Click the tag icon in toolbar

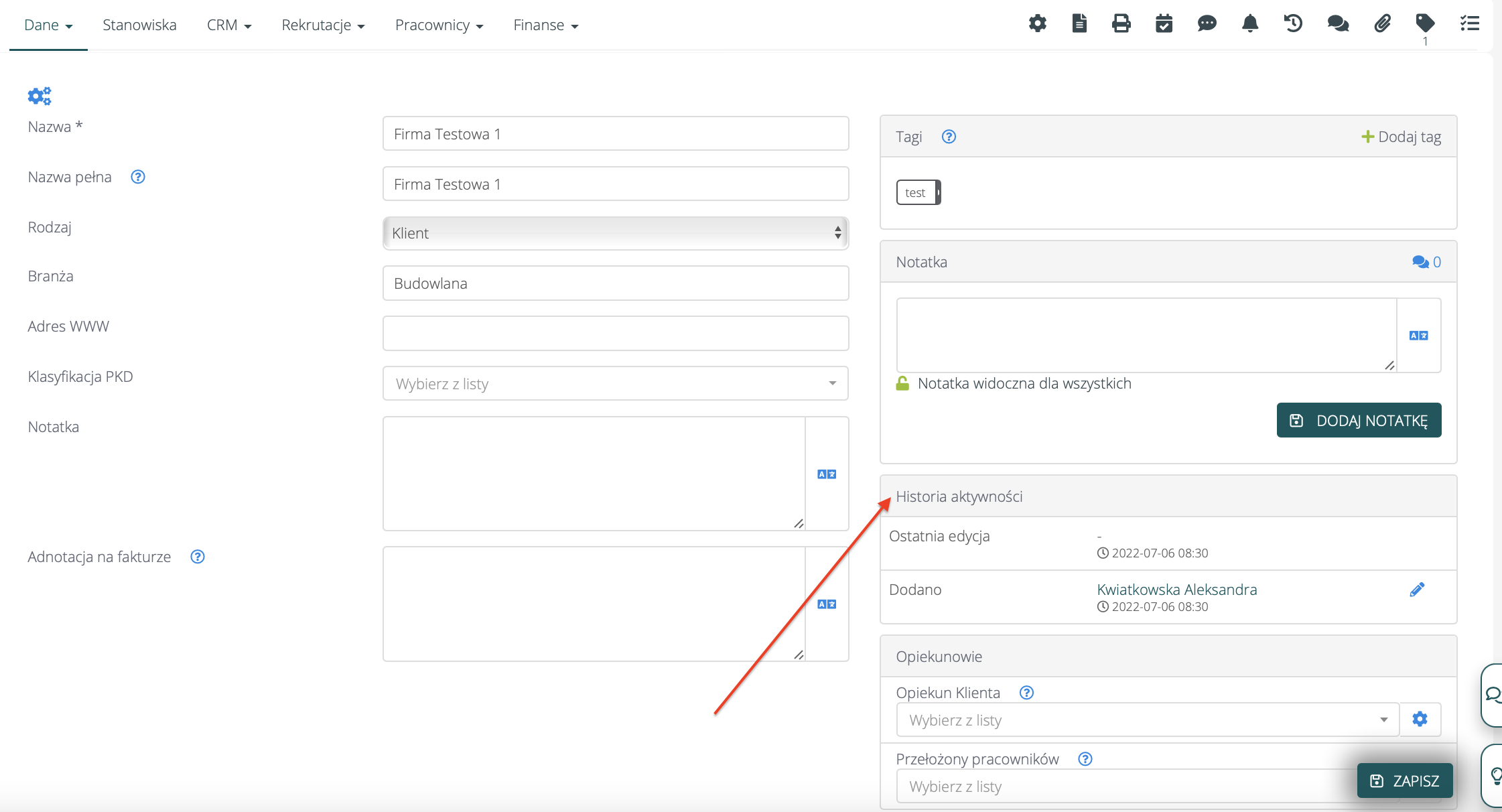click(x=1425, y=24)
